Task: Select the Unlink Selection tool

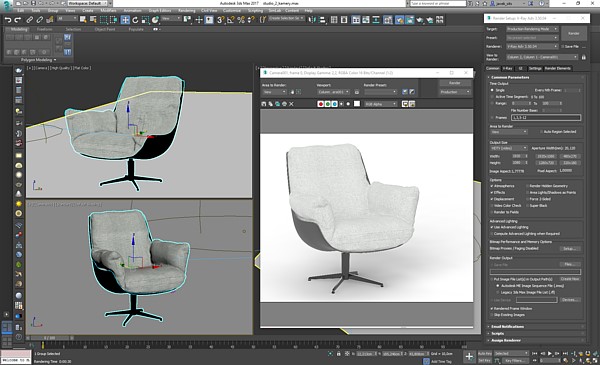Action: (x=39, y=20)
